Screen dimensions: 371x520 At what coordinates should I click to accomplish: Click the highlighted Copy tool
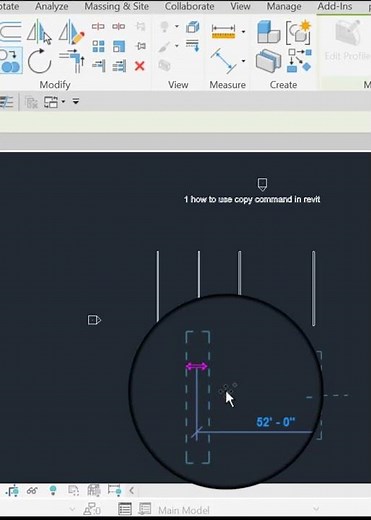pyautogui.click(x=11, y=61)
